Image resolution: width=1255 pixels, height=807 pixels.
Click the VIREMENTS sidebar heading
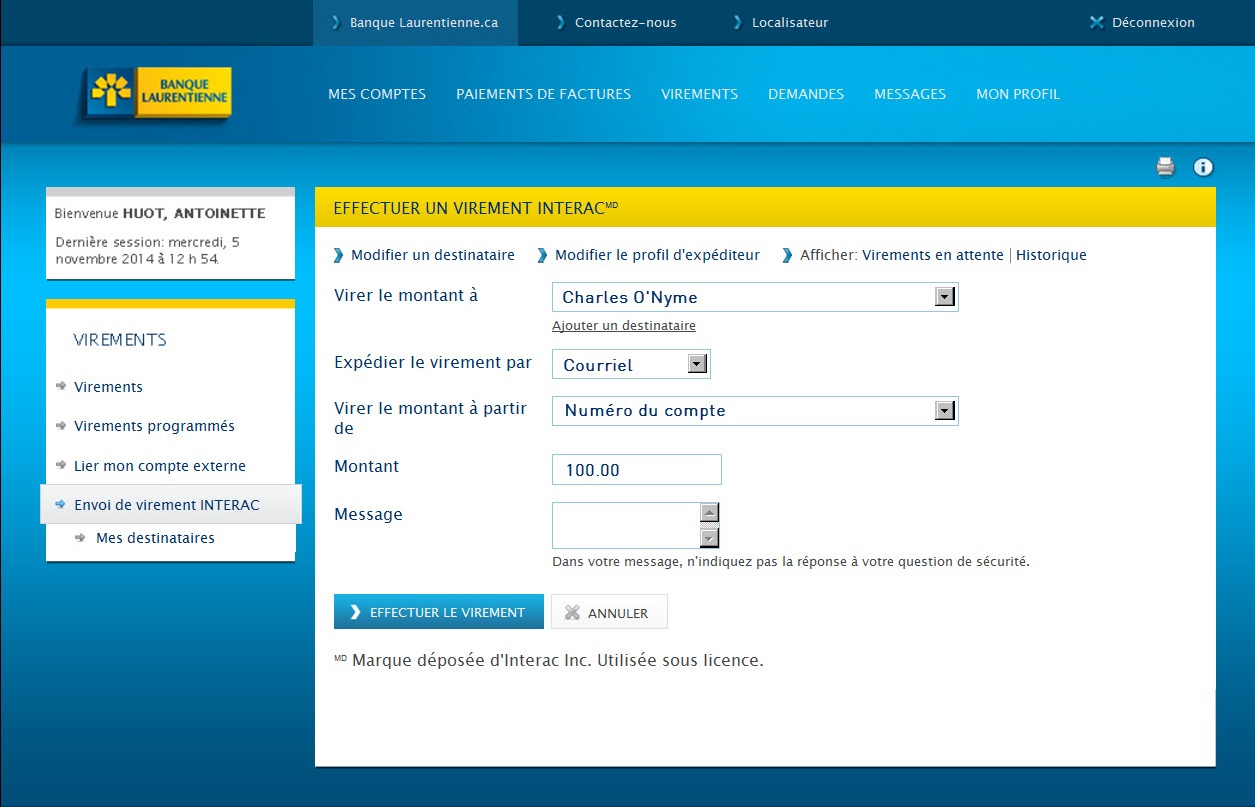click(x=120, y=340)
